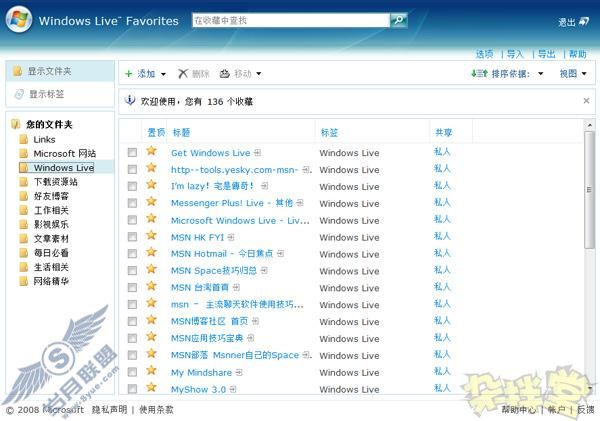
Task: Open the 添加 dropdown arrow
Action: [x=163, y=74]
